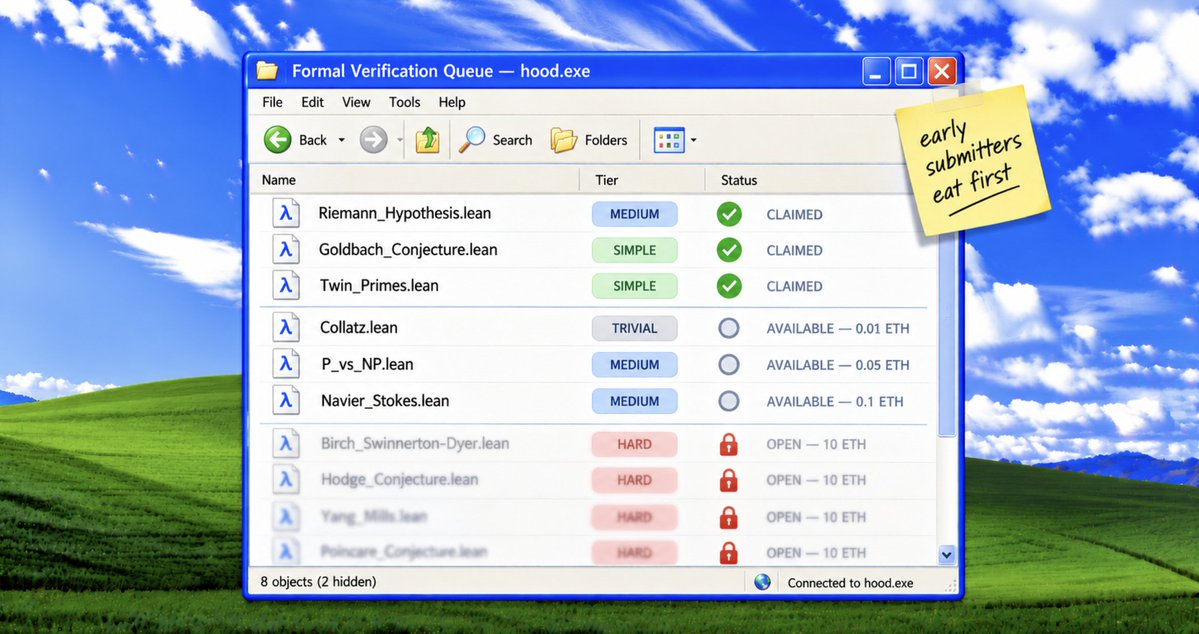This screenshot has height=634, width=1199.
Task: Click the "AVAILABLE — 0.1 ETH" status text
Action: 835,402
